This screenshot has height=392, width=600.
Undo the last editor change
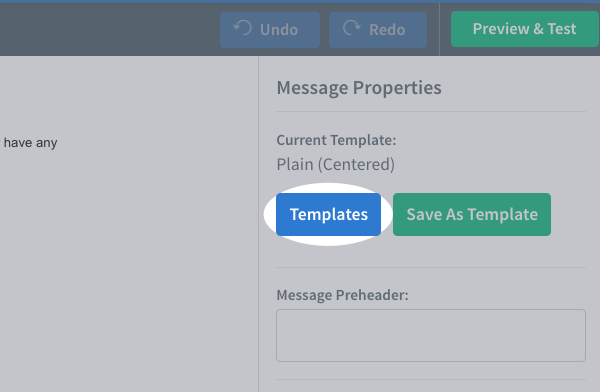click(270, 30)
